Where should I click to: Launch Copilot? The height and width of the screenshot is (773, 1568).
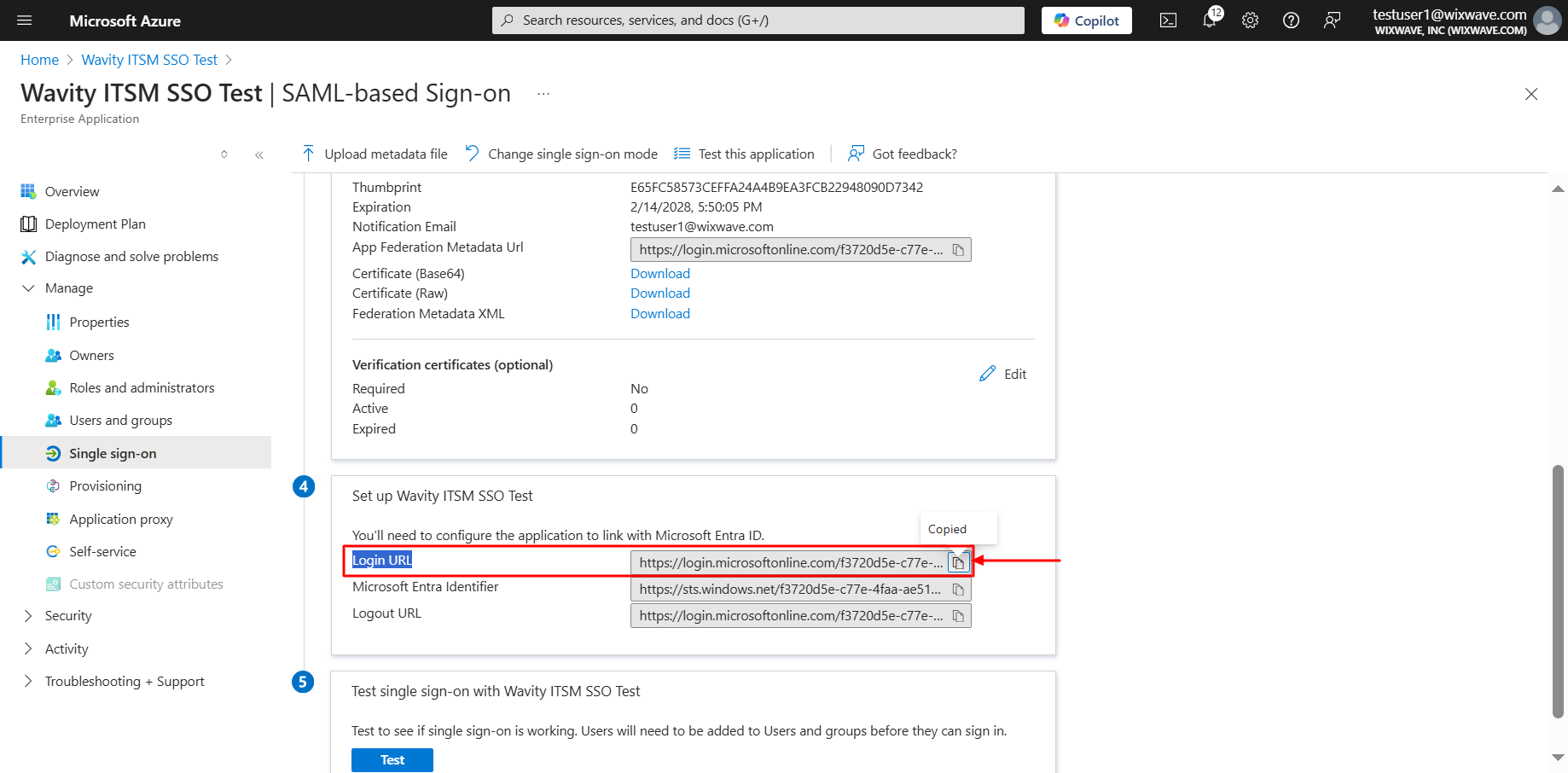click(x=1086, y=20)
